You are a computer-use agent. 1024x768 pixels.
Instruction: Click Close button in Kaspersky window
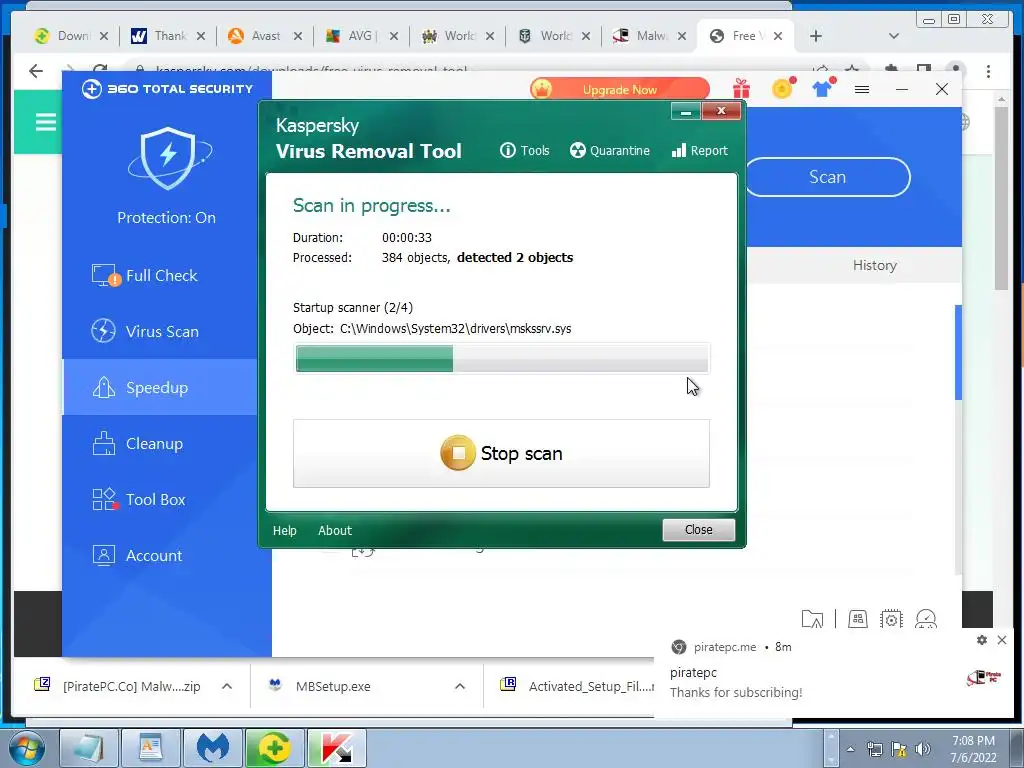click(698, 530)
